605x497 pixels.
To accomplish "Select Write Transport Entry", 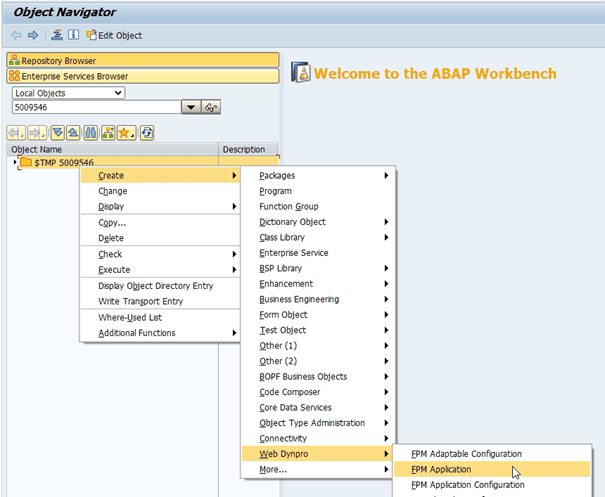I will coord(160,301).
